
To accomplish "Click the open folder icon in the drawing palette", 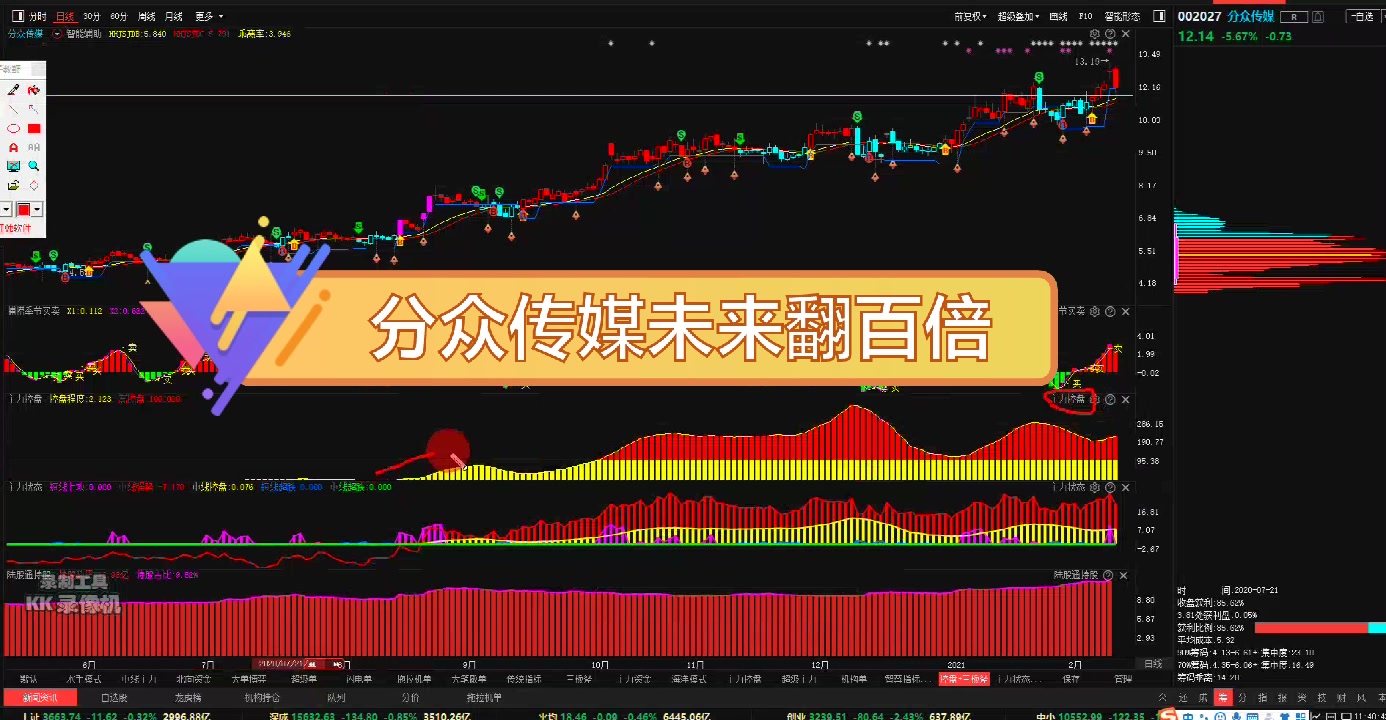I will 14,185.
